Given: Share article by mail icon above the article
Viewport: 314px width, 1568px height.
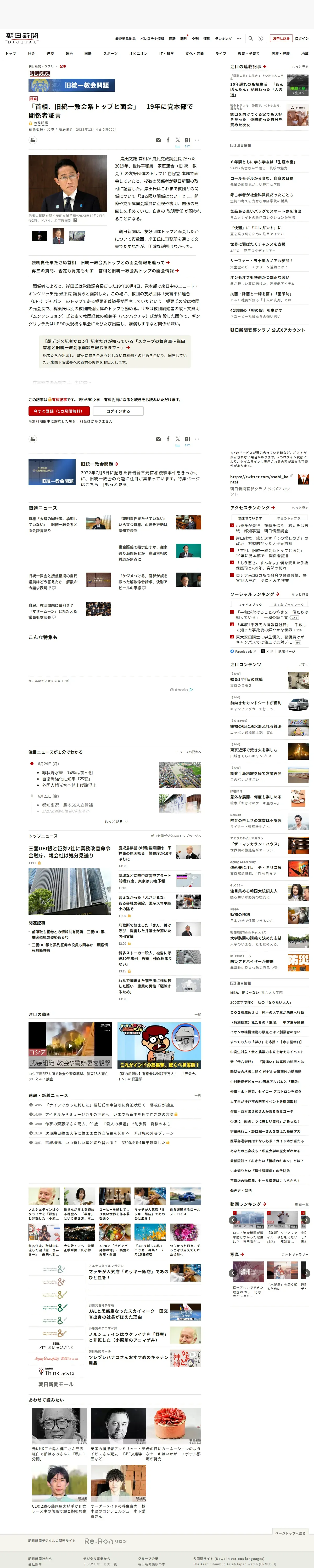Looking at the screenshot, I should [x=159, y=140].
